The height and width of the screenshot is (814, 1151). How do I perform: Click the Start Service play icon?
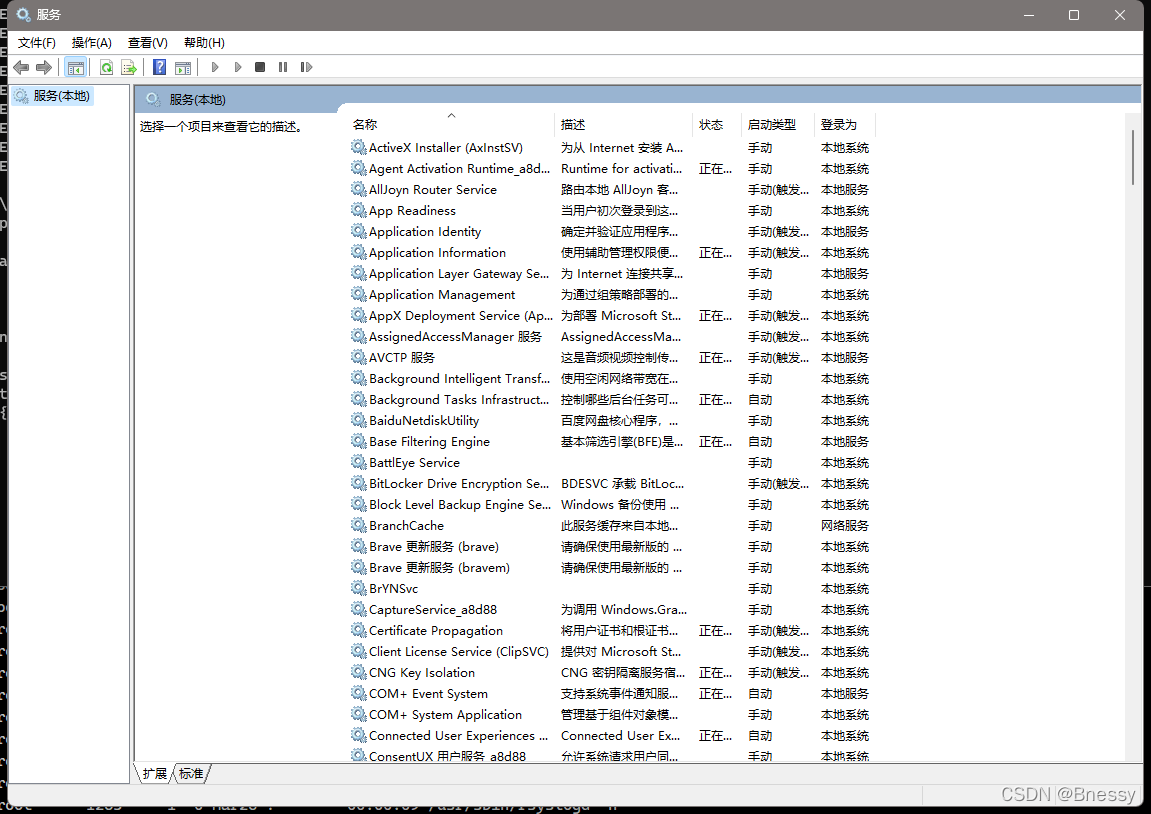(x=215, y=68)
